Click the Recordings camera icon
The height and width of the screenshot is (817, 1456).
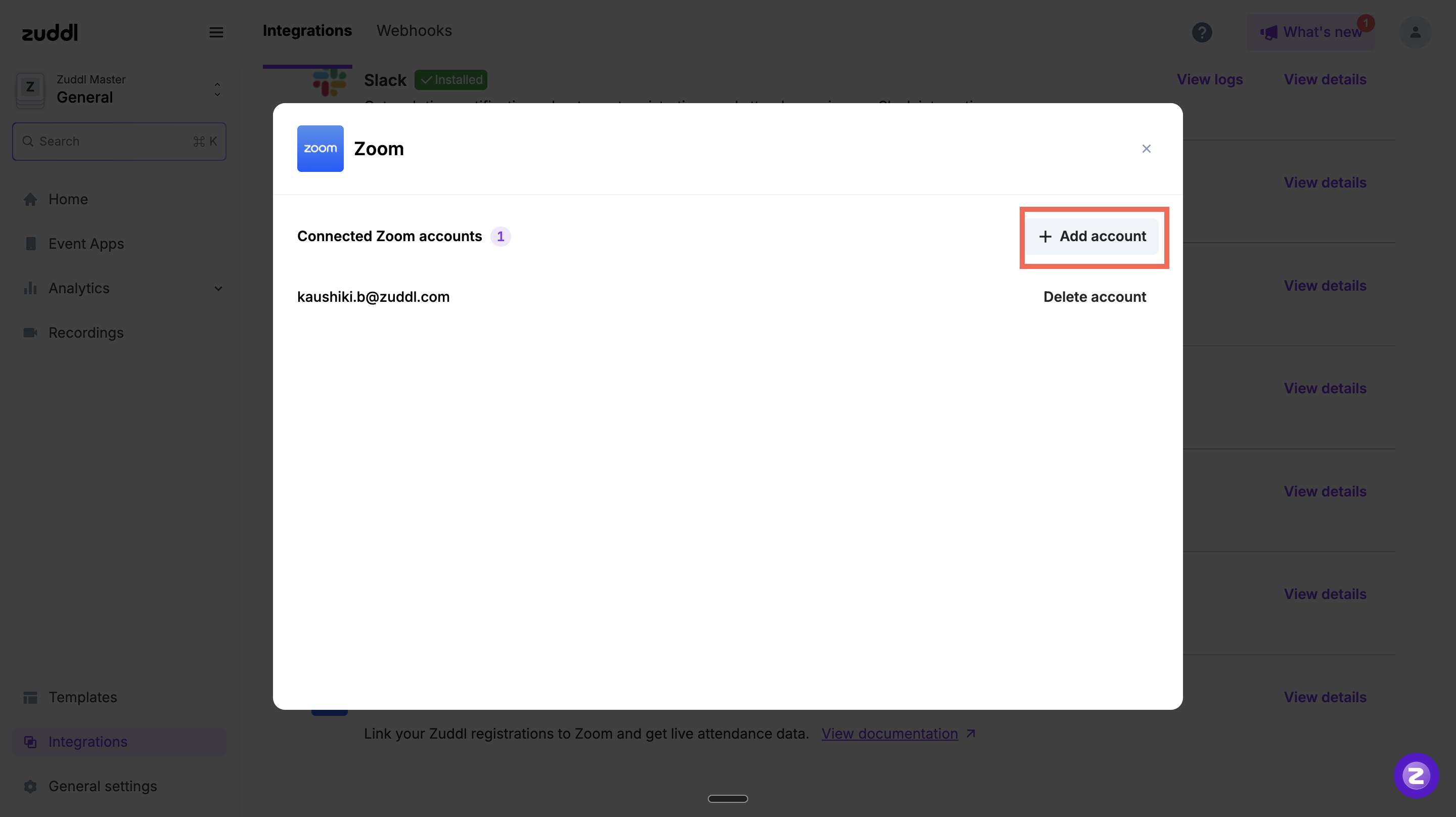click(30, 333)
